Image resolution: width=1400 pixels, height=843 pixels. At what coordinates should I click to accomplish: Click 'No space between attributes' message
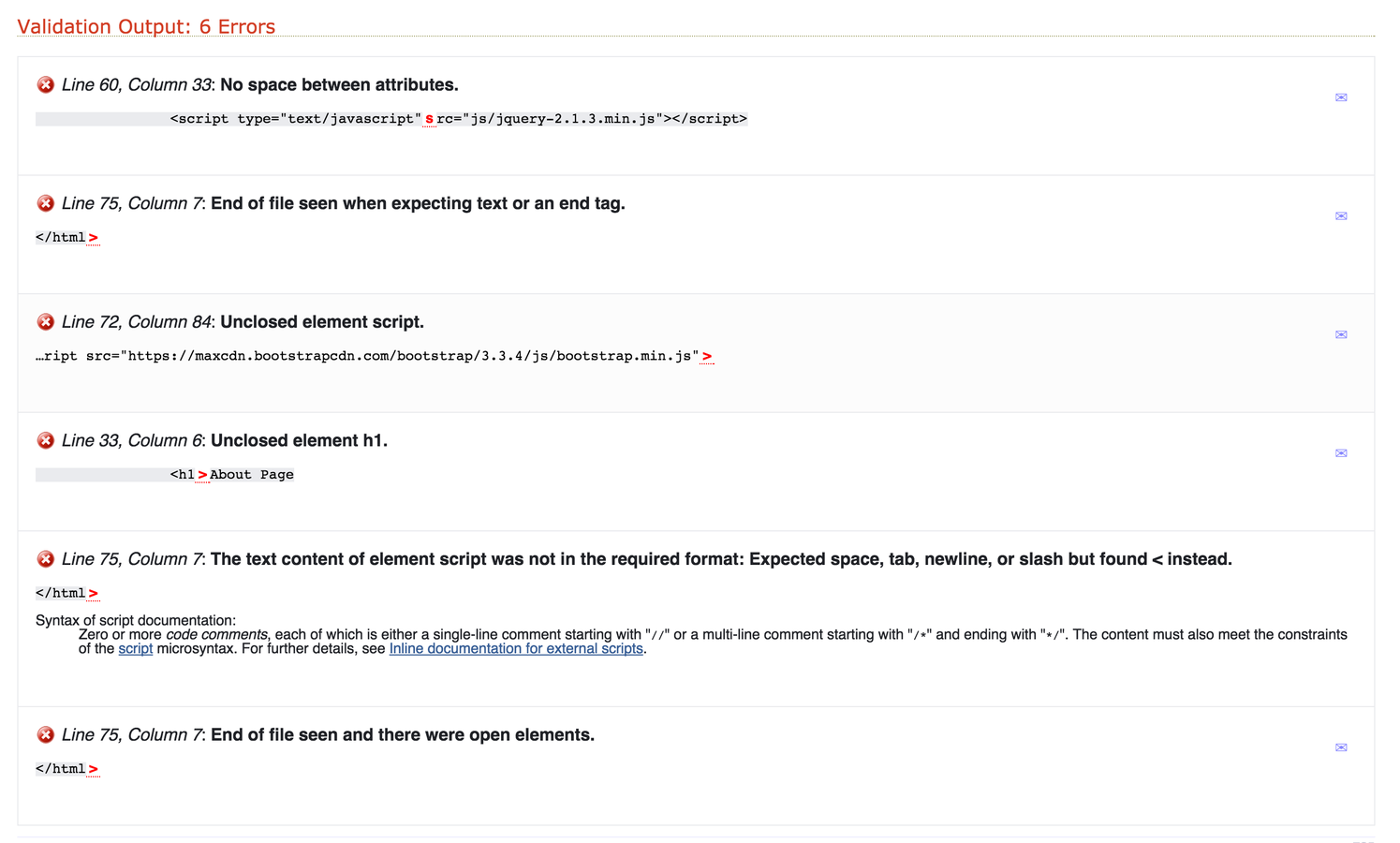[339, 84]
